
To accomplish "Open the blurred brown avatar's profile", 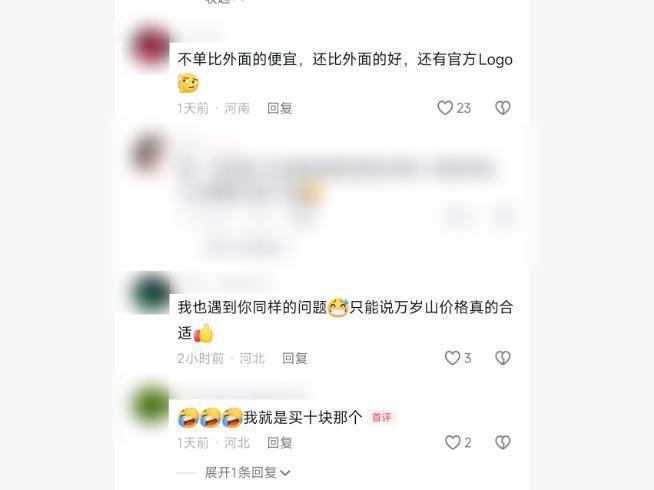I will (x=147, y=153).
